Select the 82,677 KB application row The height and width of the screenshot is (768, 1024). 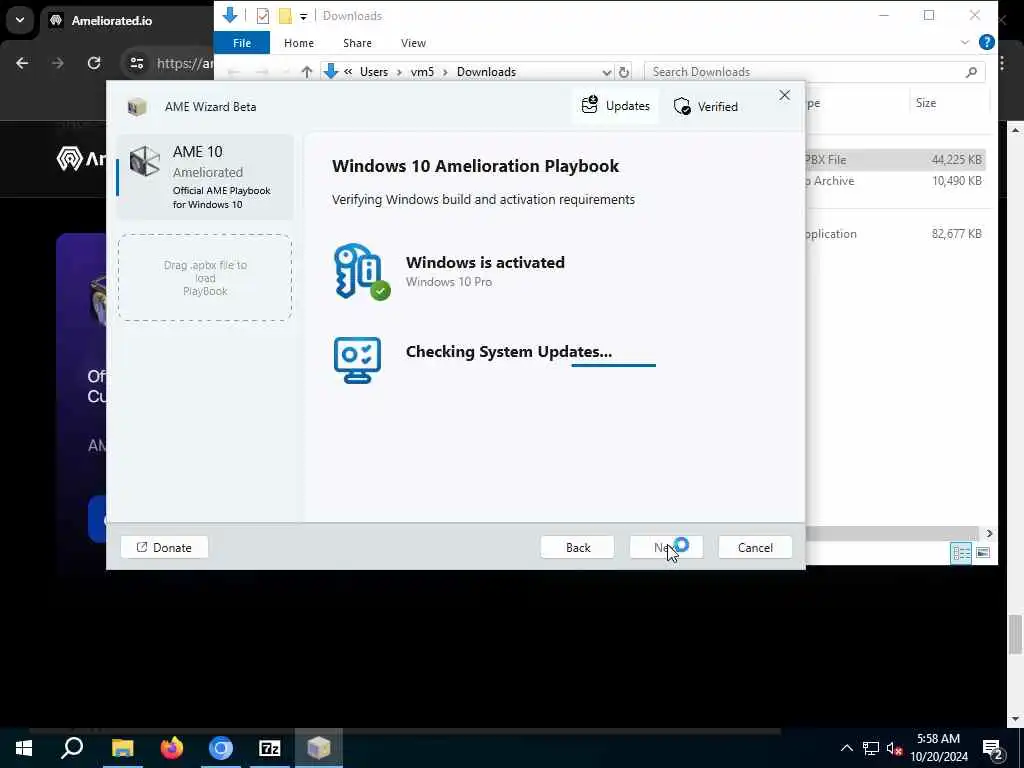pos(895,234)
